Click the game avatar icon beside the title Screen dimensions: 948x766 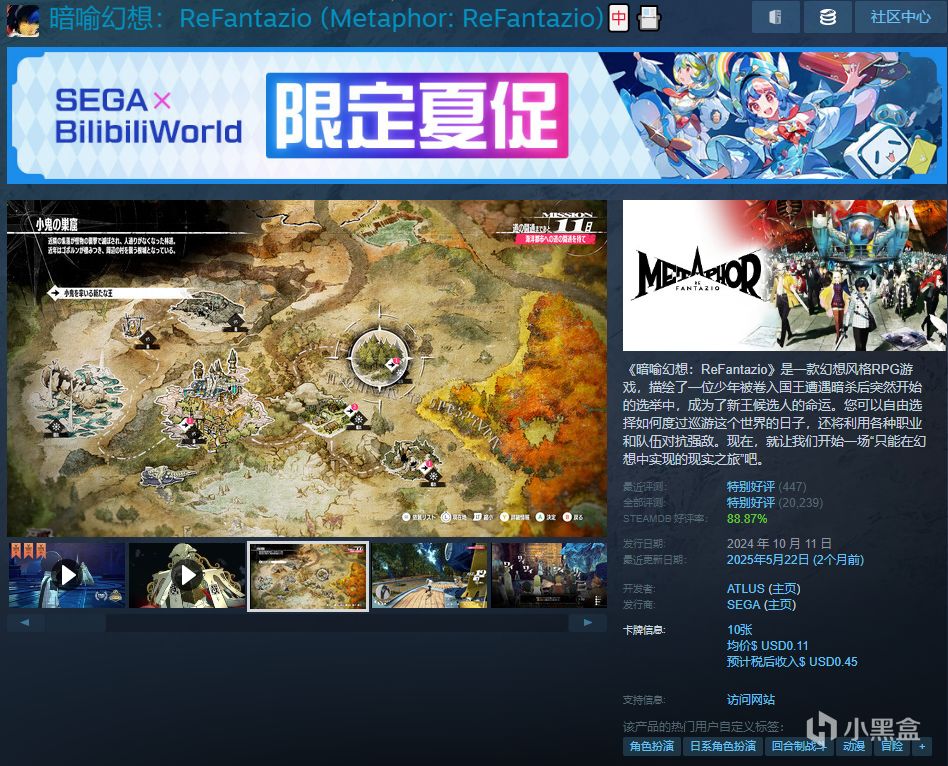coord(23,20)
